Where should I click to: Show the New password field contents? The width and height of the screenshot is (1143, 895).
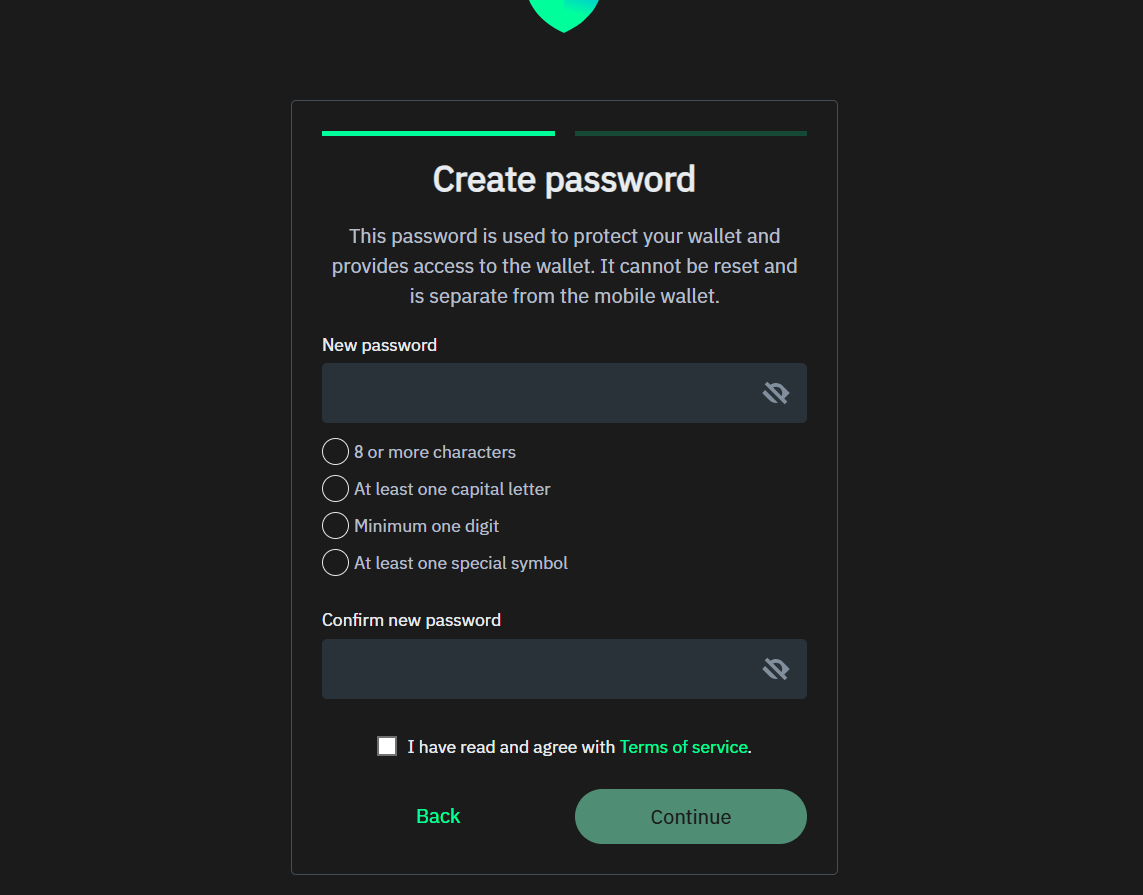click(x=775, y=393)
